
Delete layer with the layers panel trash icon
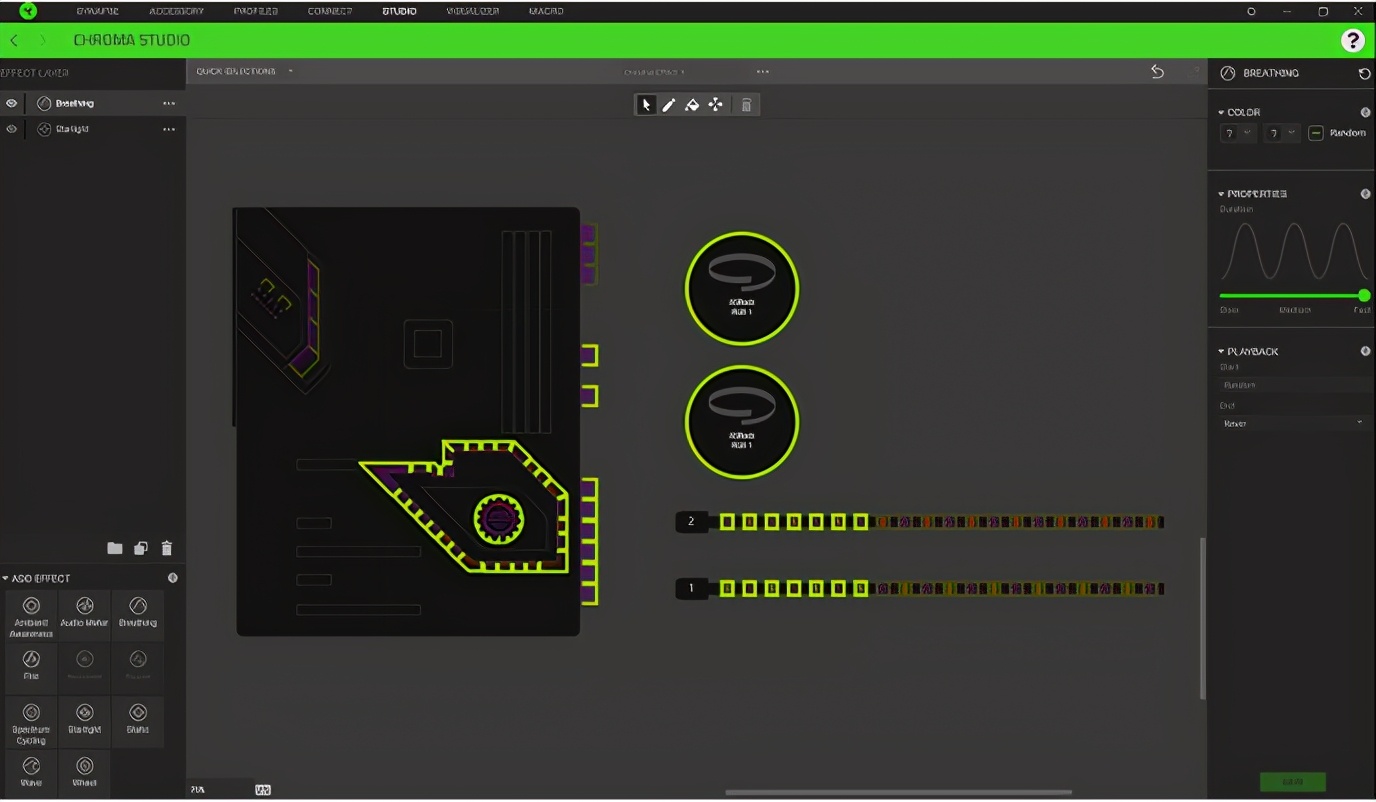tap(167, 548)
